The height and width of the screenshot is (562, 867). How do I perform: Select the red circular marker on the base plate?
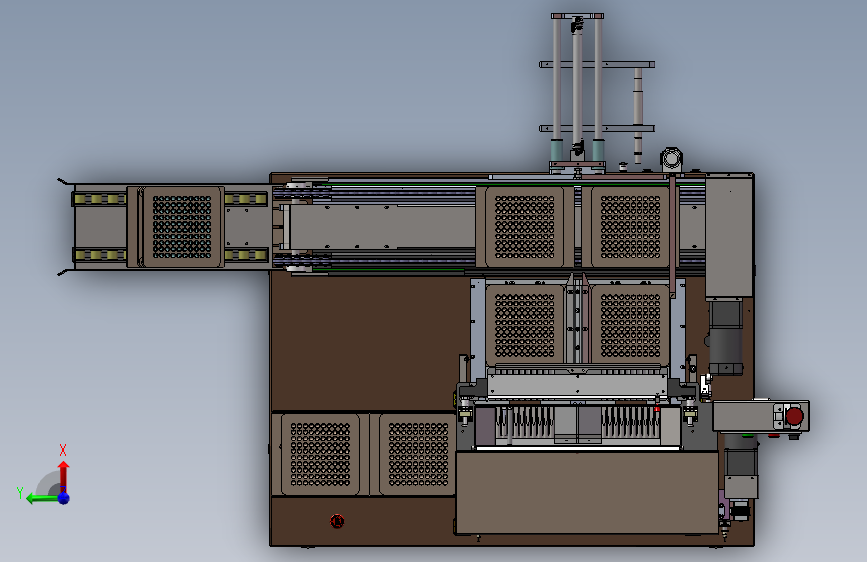click(x=337, y=521)
